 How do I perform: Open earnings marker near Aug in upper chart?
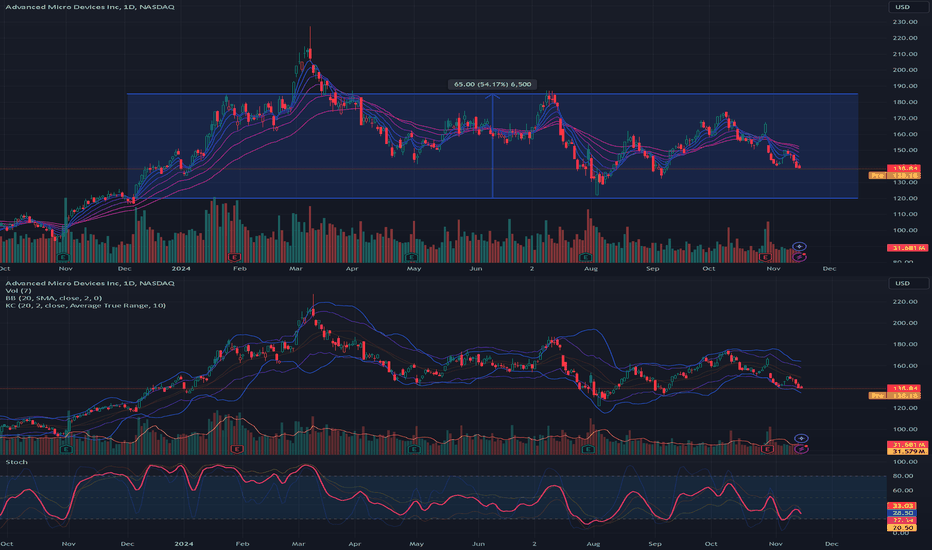tap(585, 257)
